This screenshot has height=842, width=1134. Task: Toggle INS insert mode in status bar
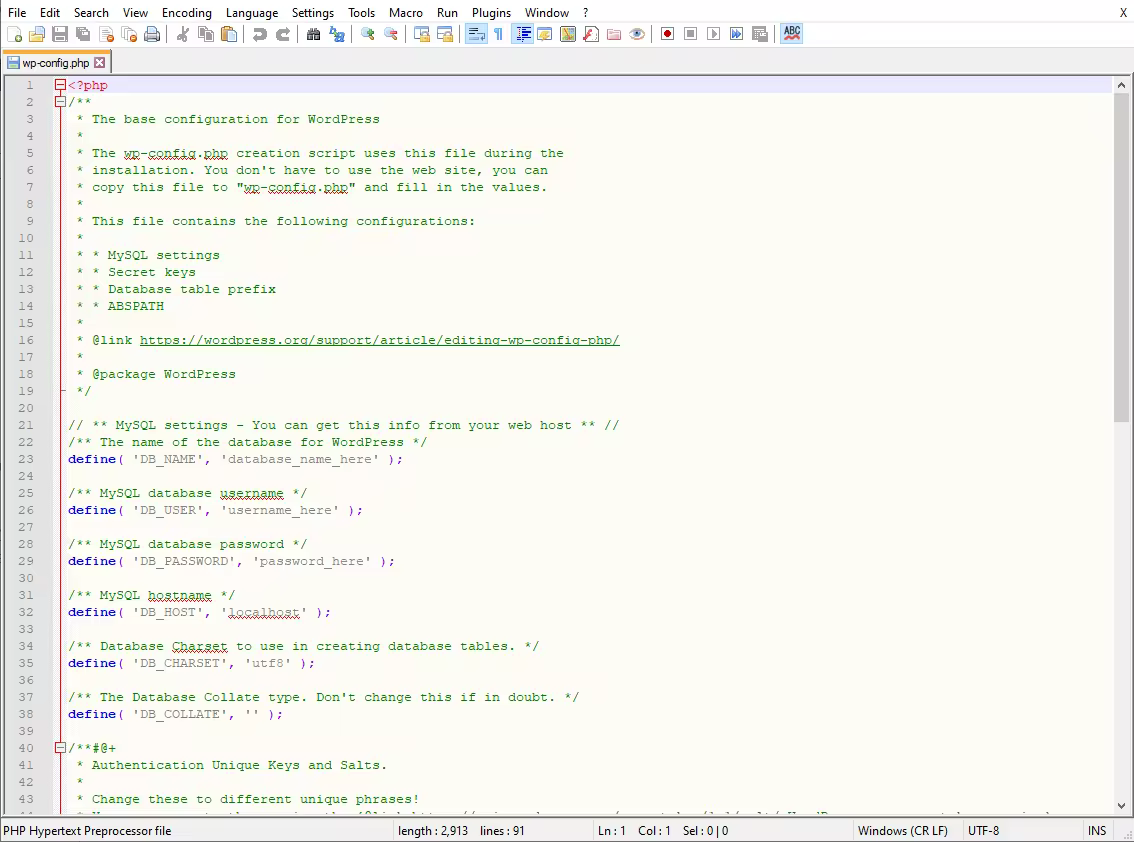pos(1096,830)
